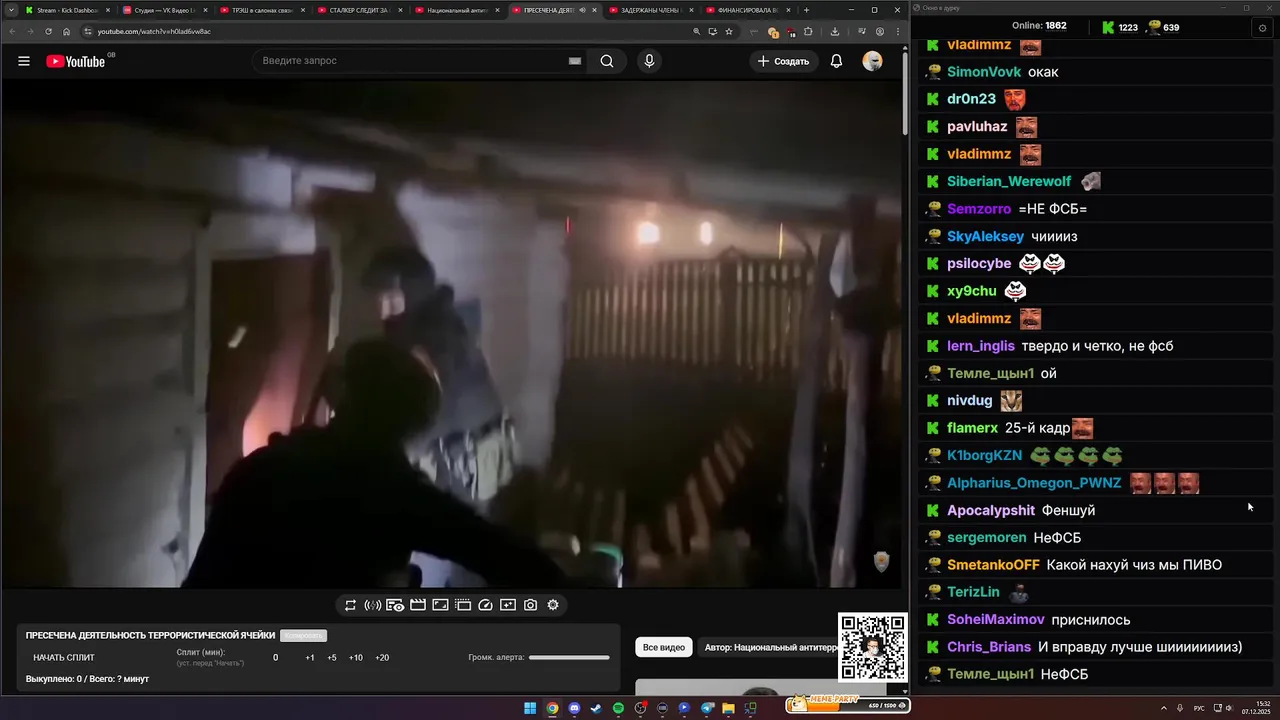
Task: Click username Siberian_Werewolf in chat
Action: tap(1009, 181)
